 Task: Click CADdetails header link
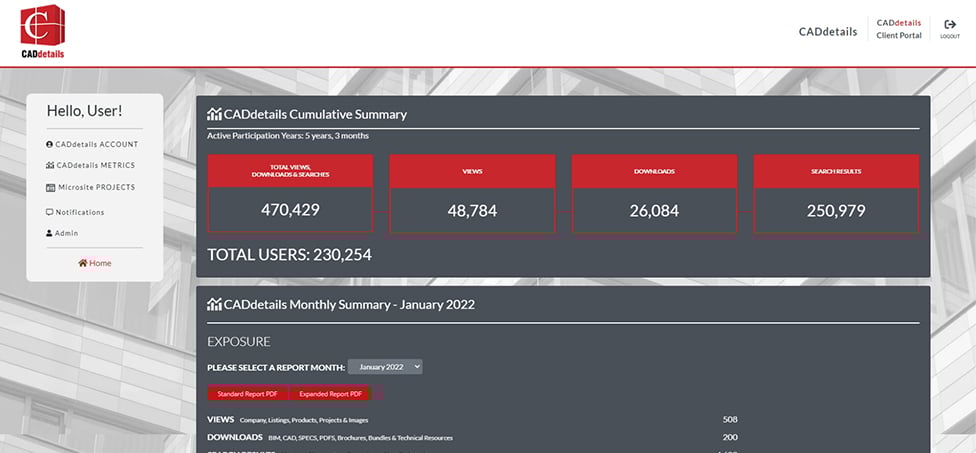[x=828, y=32]
